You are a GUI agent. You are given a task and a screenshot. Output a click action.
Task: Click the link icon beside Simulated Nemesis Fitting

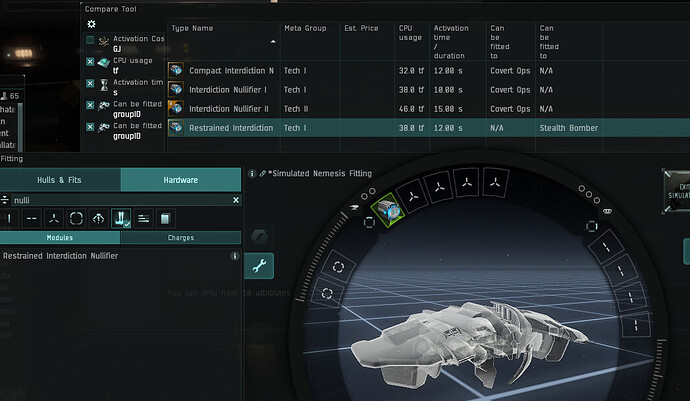[x=263, y=173]
